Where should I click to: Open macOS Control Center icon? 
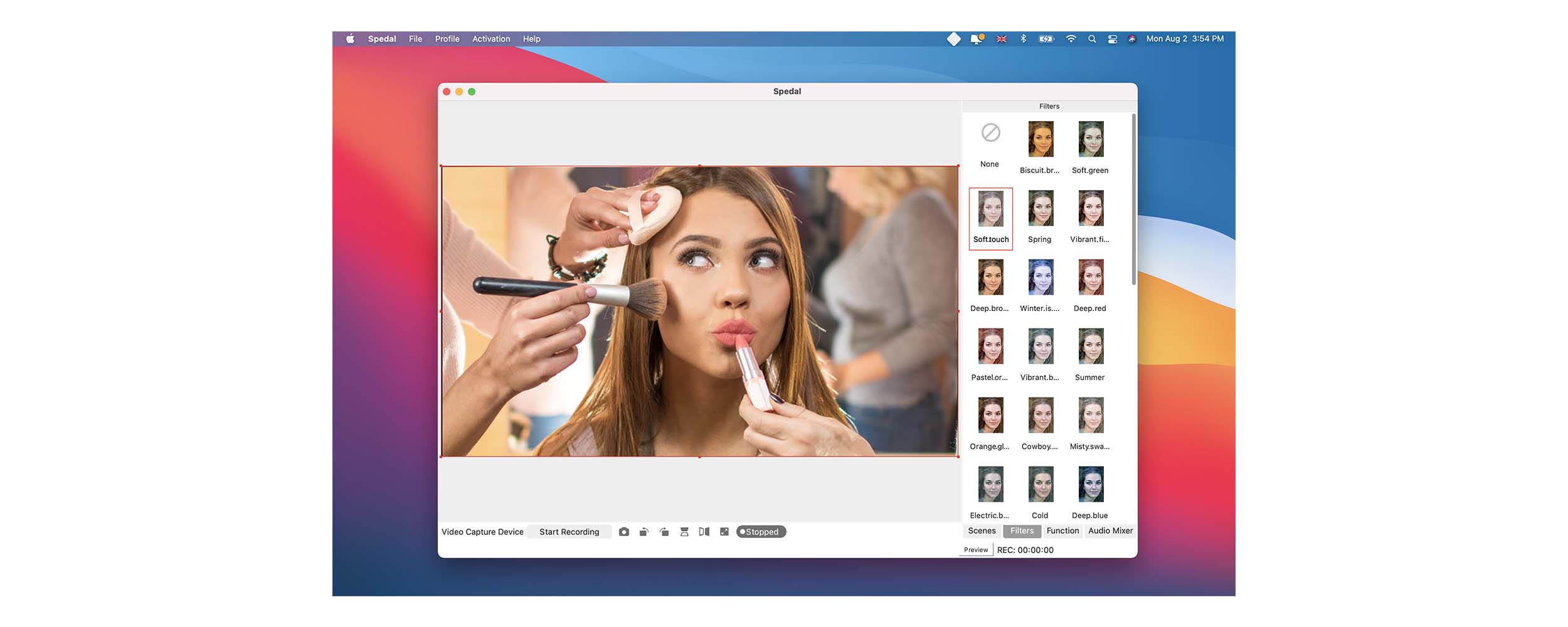pos(1112,39)
